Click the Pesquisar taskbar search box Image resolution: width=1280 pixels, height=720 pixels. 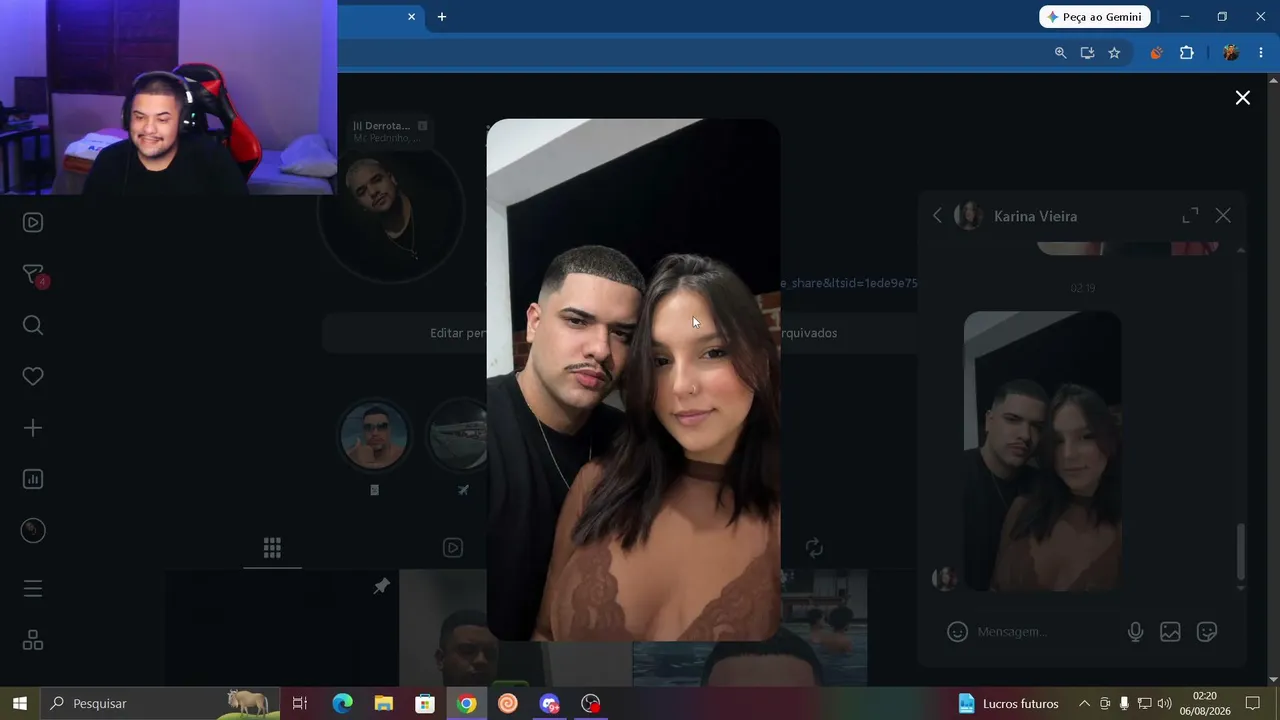160,703
